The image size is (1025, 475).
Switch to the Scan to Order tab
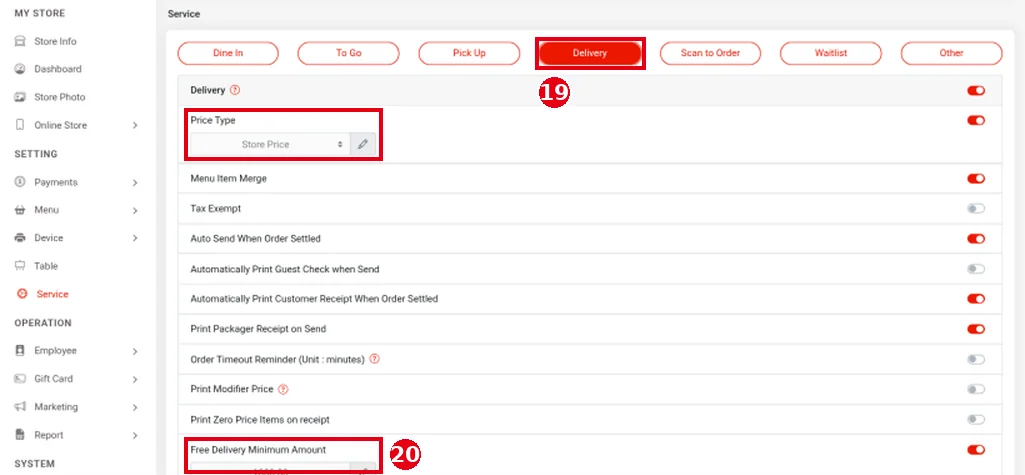point(710,53)
